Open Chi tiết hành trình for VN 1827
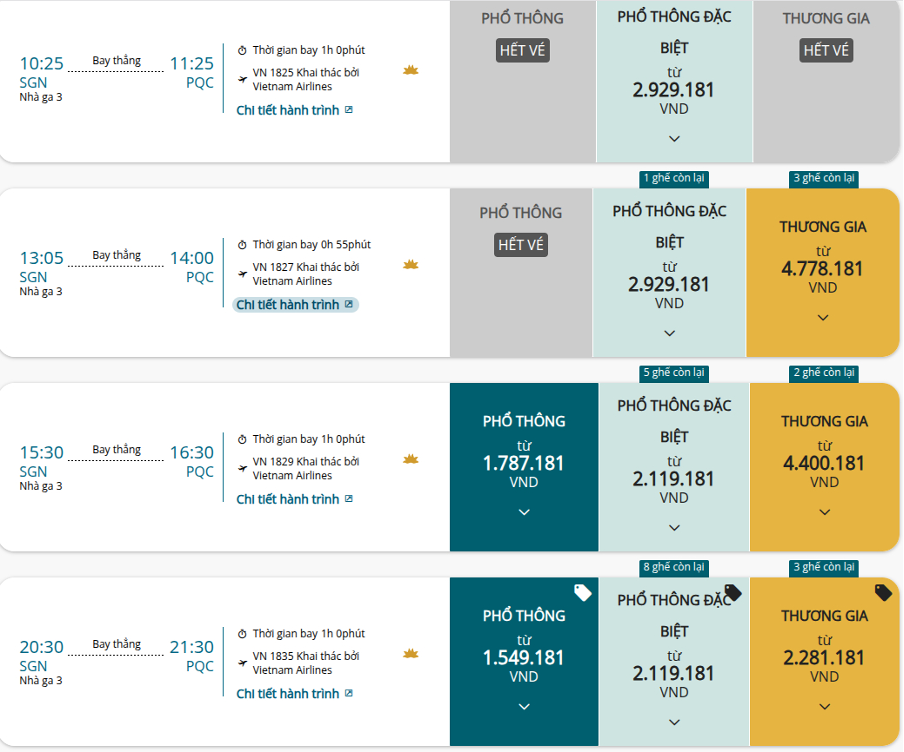 pyautogui.click(x=295, y=304)
